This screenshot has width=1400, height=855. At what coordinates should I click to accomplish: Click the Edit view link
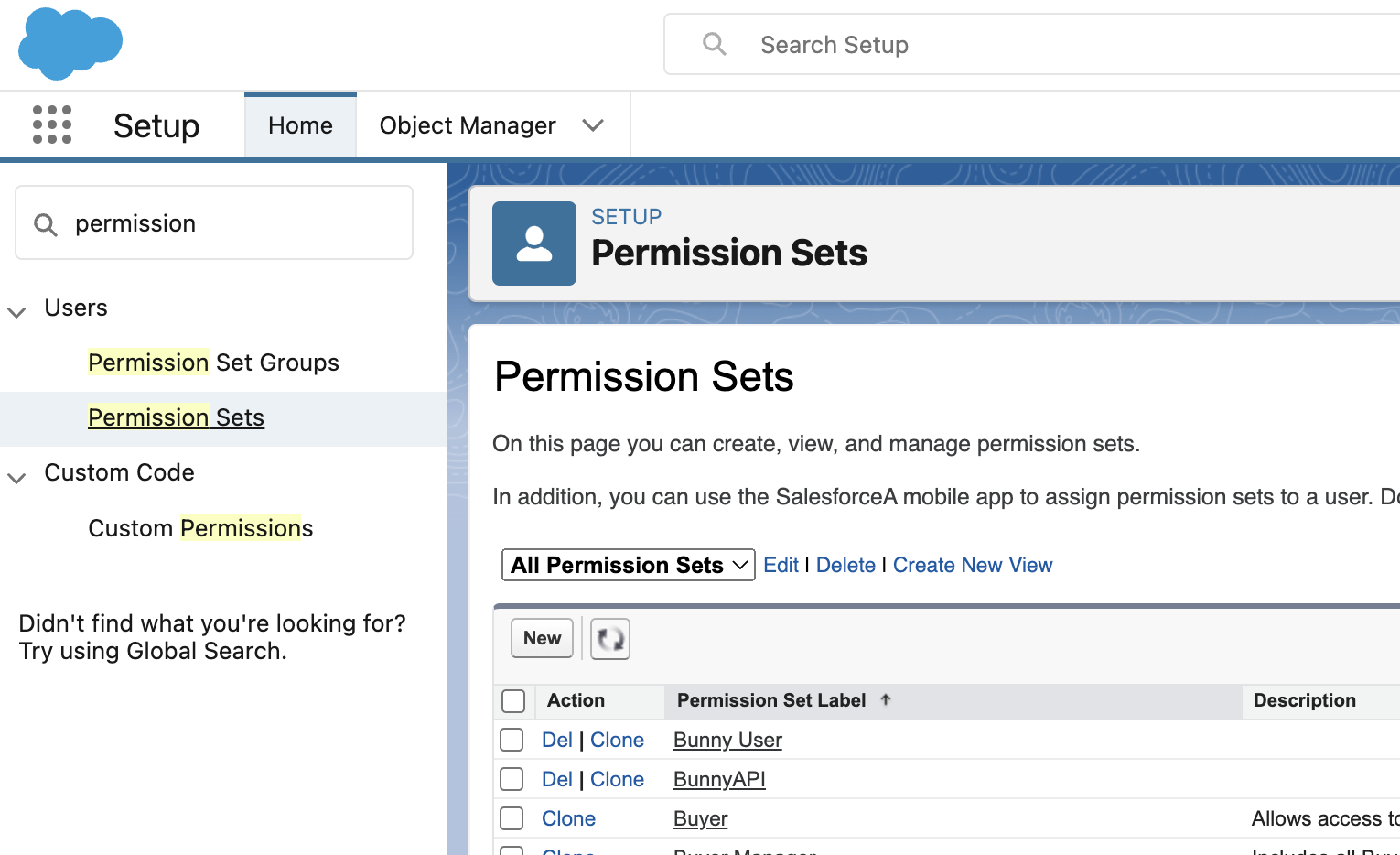click(x=781, y=565)
